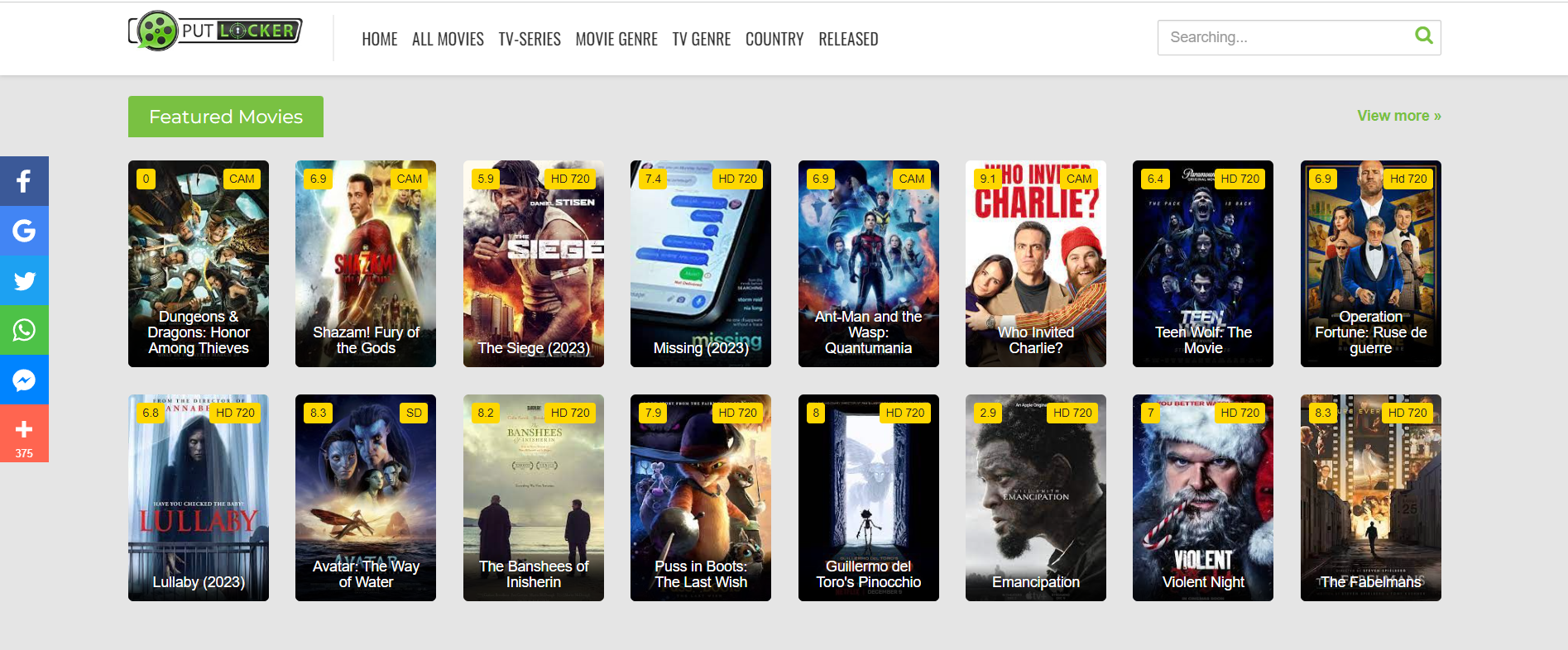Click the 7.4 rating on Missing
This screenshot has height=650, width=1568.
click(653, 179)
